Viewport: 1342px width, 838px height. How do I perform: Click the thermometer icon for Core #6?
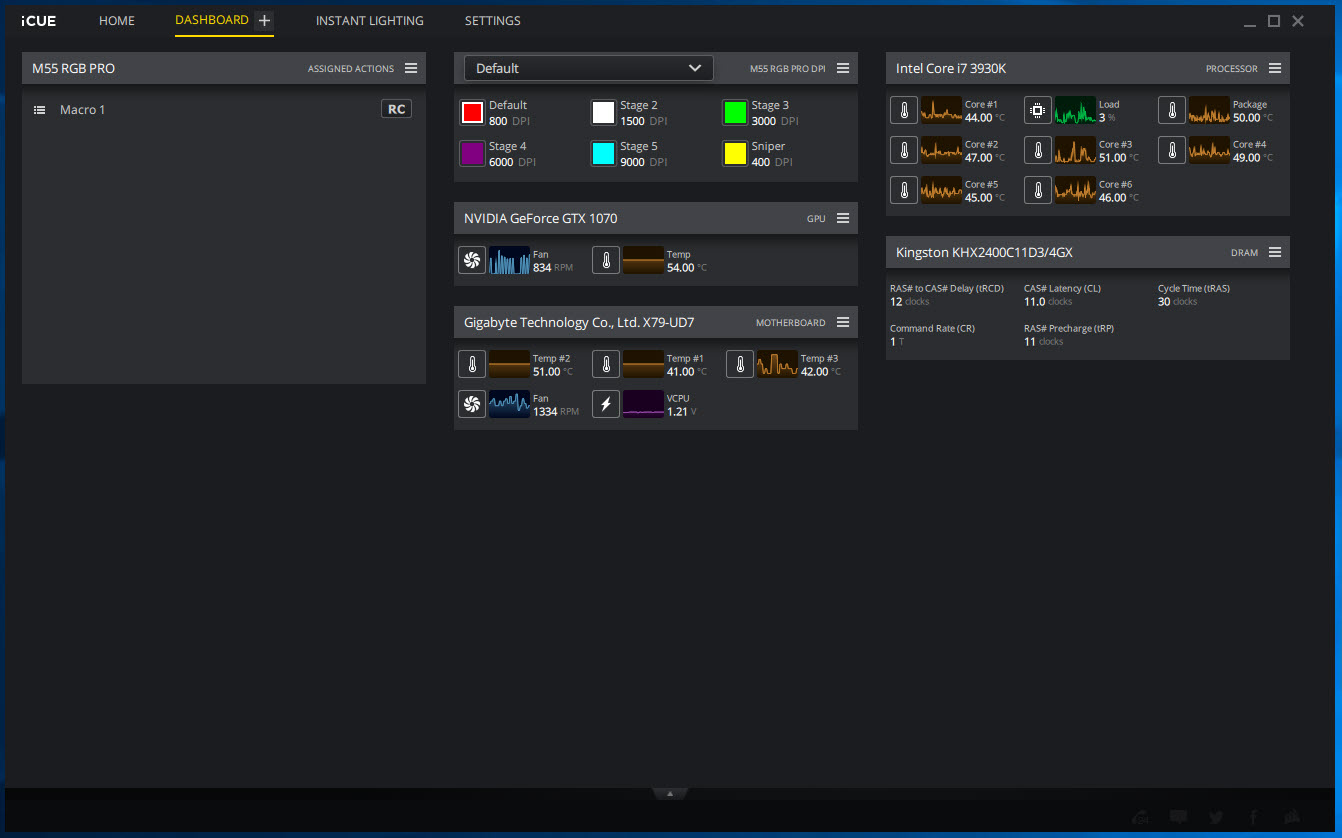(x=1038, y=190)
